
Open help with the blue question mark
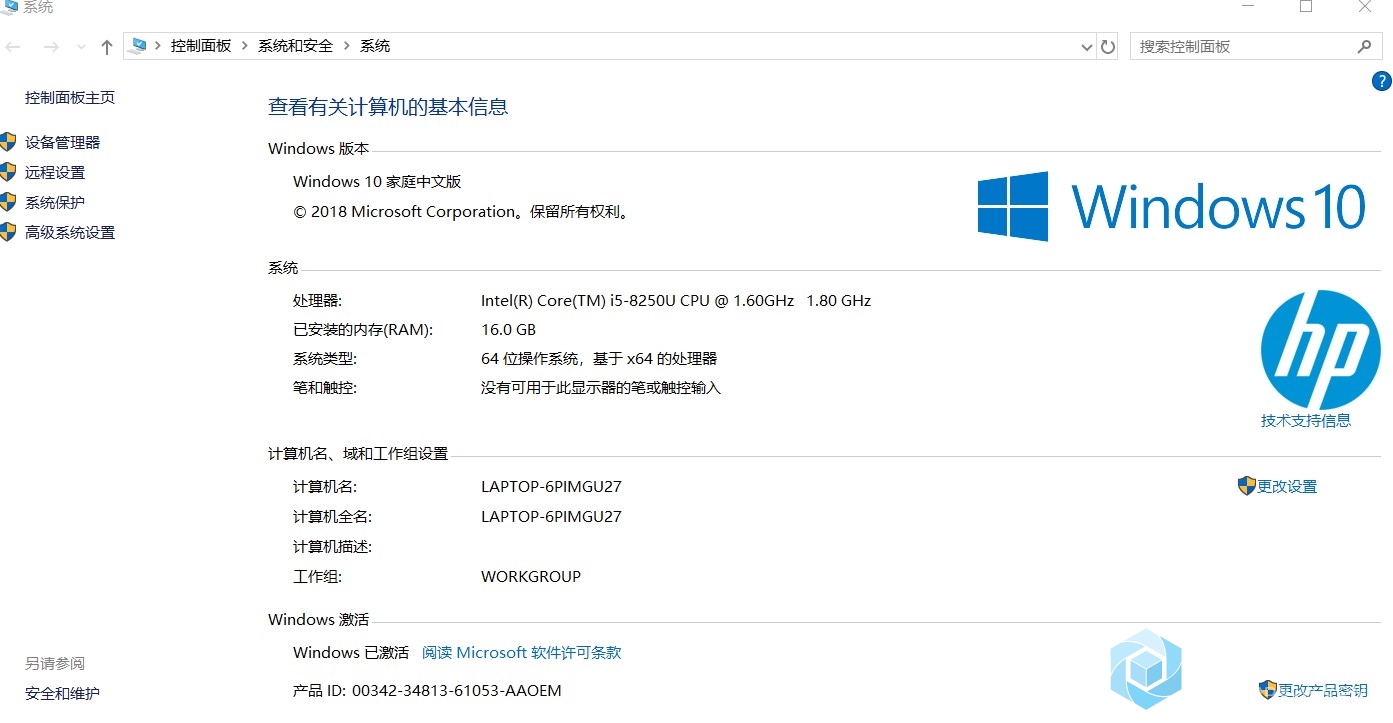coord(1382,81)
